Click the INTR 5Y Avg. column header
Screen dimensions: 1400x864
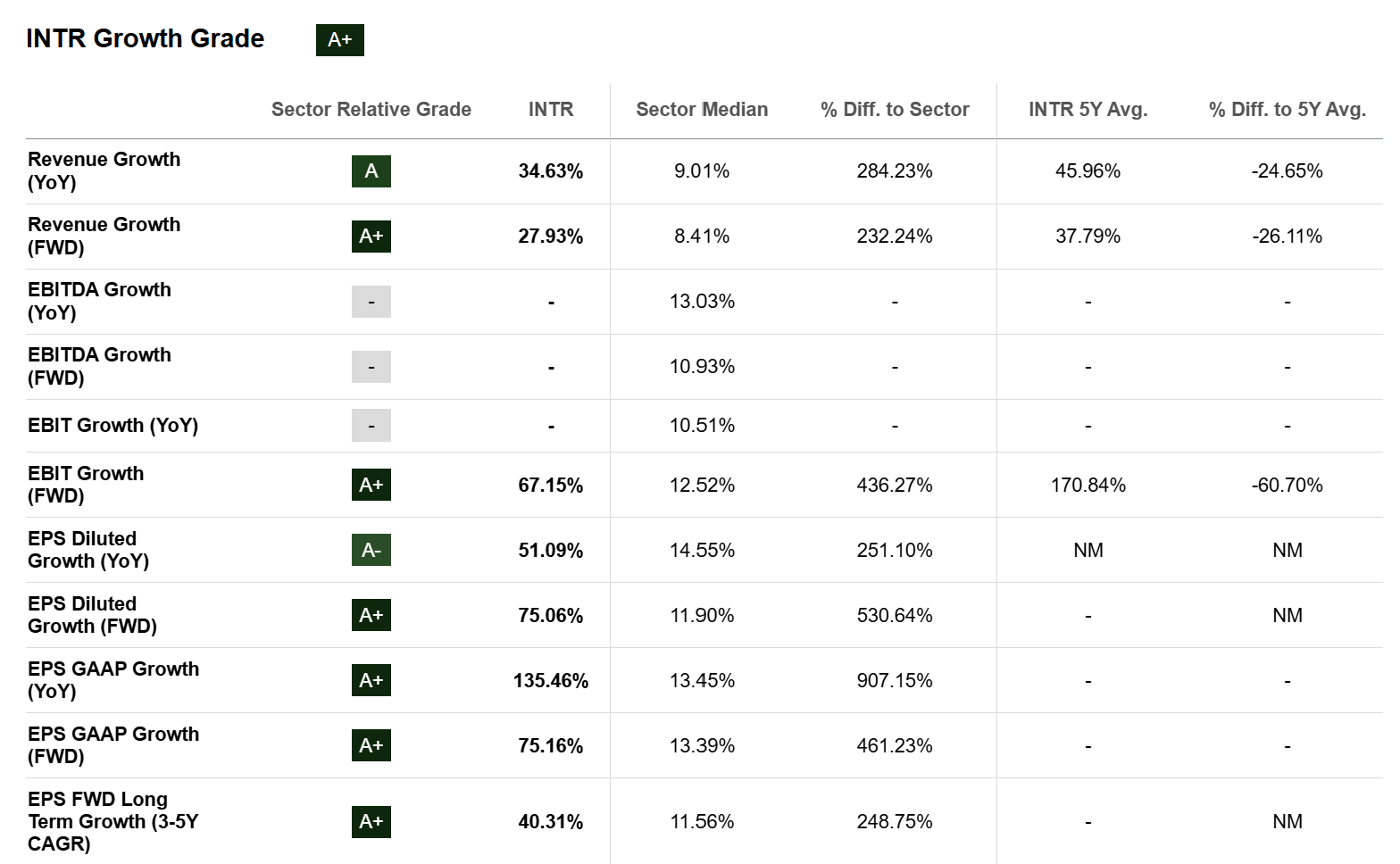point(1087,110)
